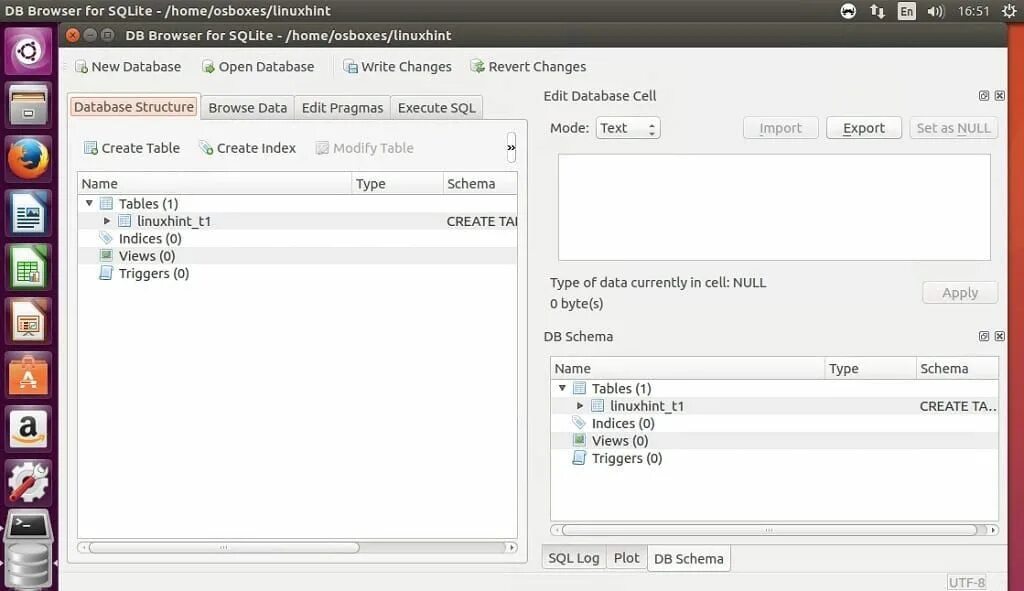Select Indices (0) in the DB Schema panel
Viewport: 1024px width, 591px height.
coord(622,423)
